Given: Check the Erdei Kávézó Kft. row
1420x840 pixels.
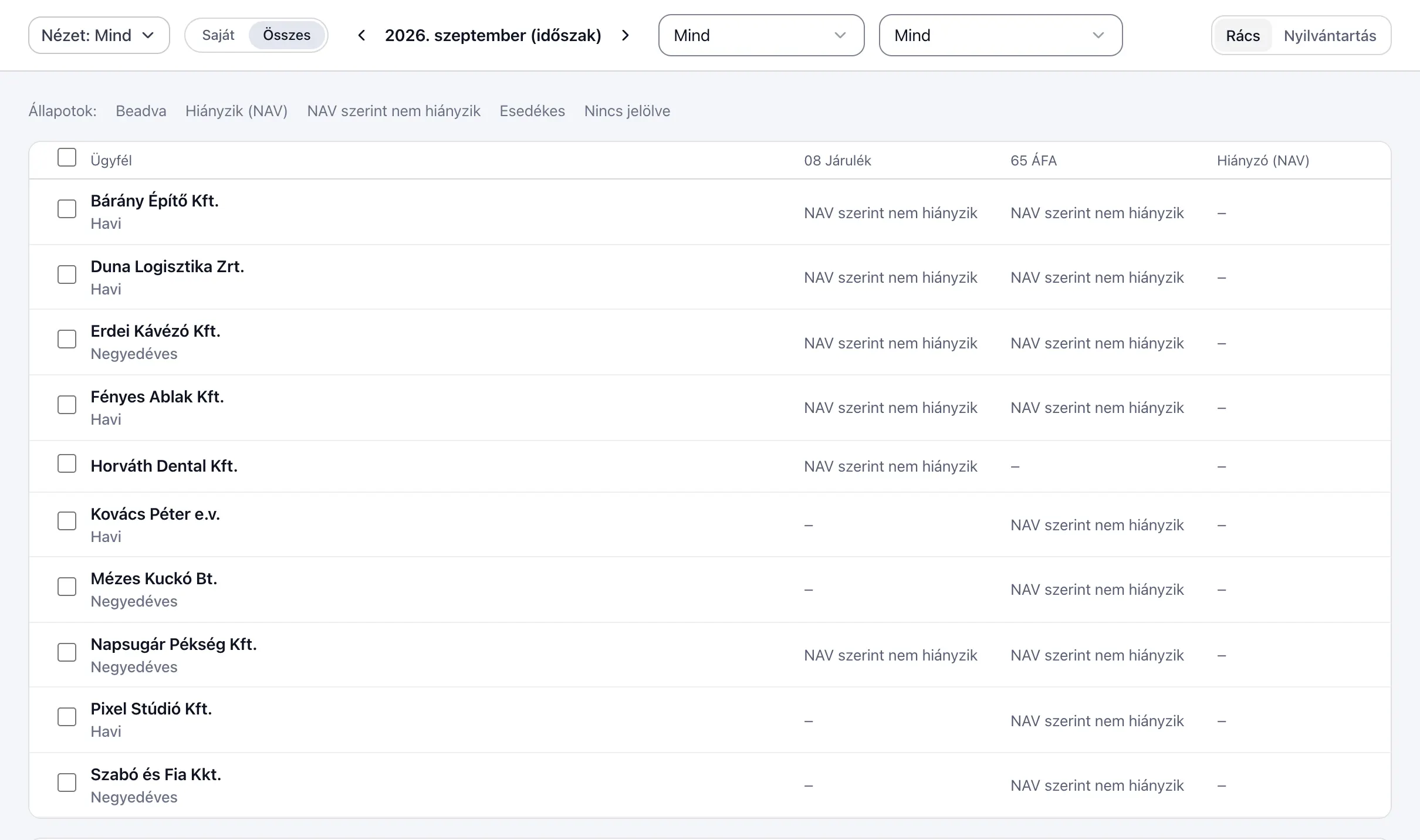Looking at the screenshot, I should click(x=67, y=339).
